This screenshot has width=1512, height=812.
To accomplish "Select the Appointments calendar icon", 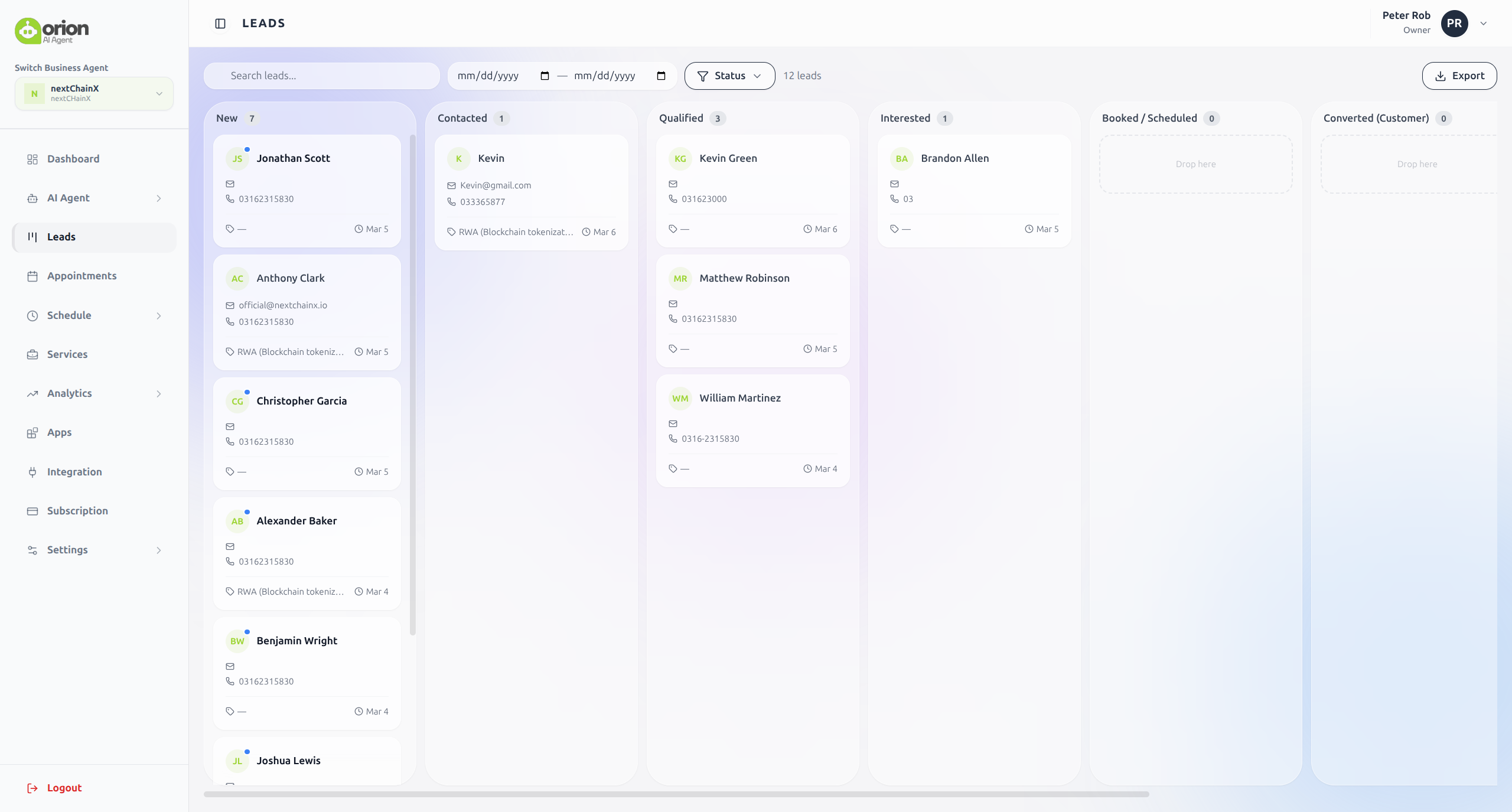I will (33, 276).
